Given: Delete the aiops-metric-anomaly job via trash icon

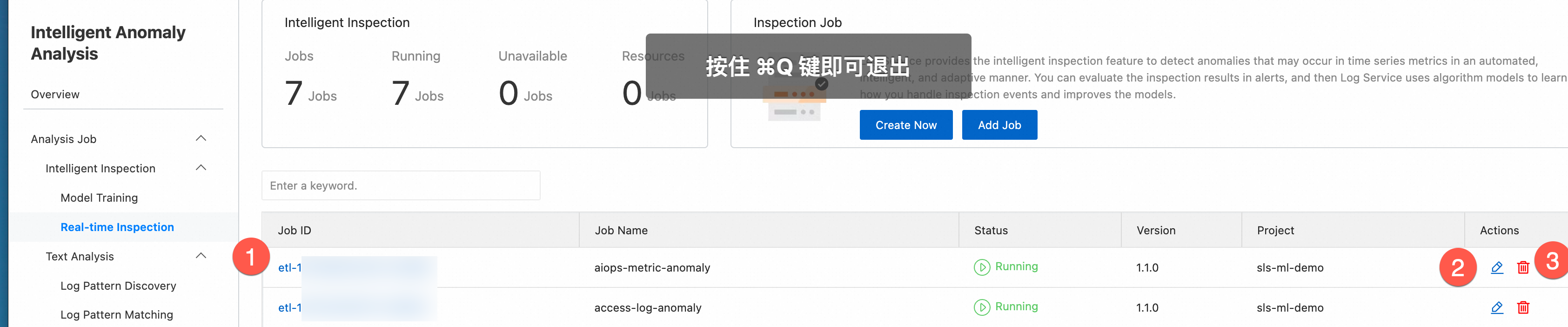Looking at the screenshot, I should (1523, 267).
